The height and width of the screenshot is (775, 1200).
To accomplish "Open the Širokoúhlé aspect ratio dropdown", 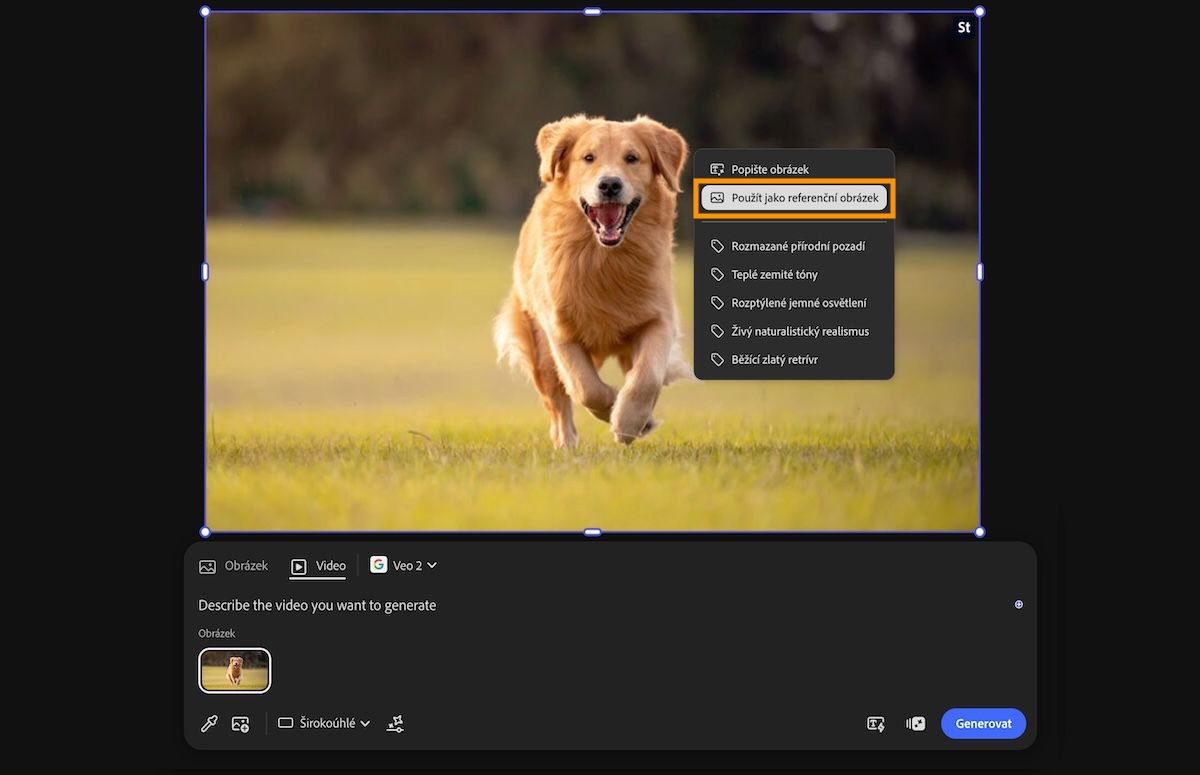I will [x=324, y=723].
